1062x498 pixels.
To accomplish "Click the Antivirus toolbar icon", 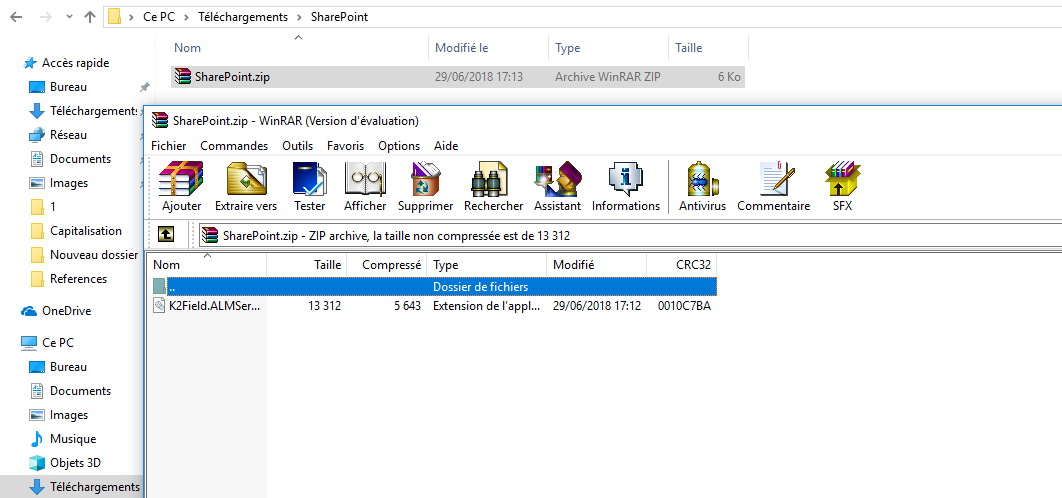I will click(702, 188).
